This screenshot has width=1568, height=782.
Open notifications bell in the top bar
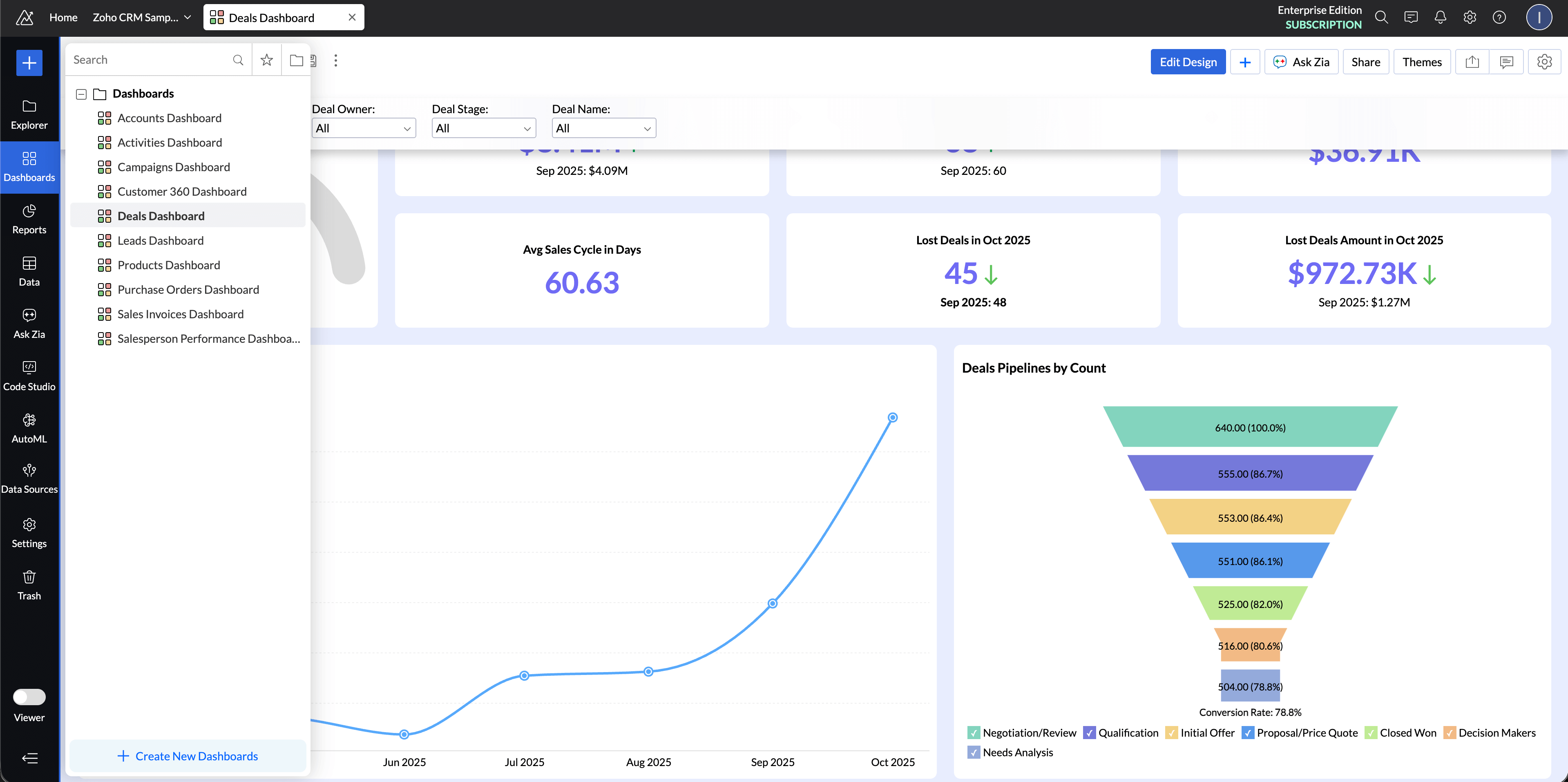point(1440,17)
